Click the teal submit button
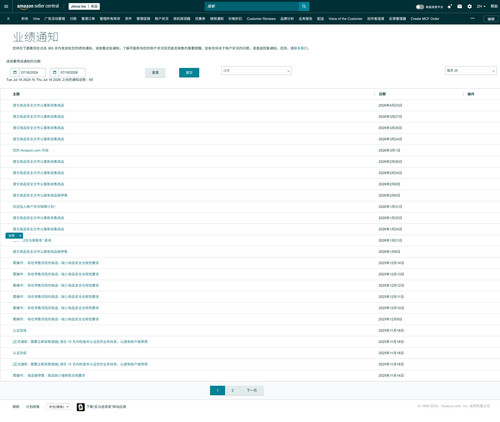500x422 pixels. (189, 73)
